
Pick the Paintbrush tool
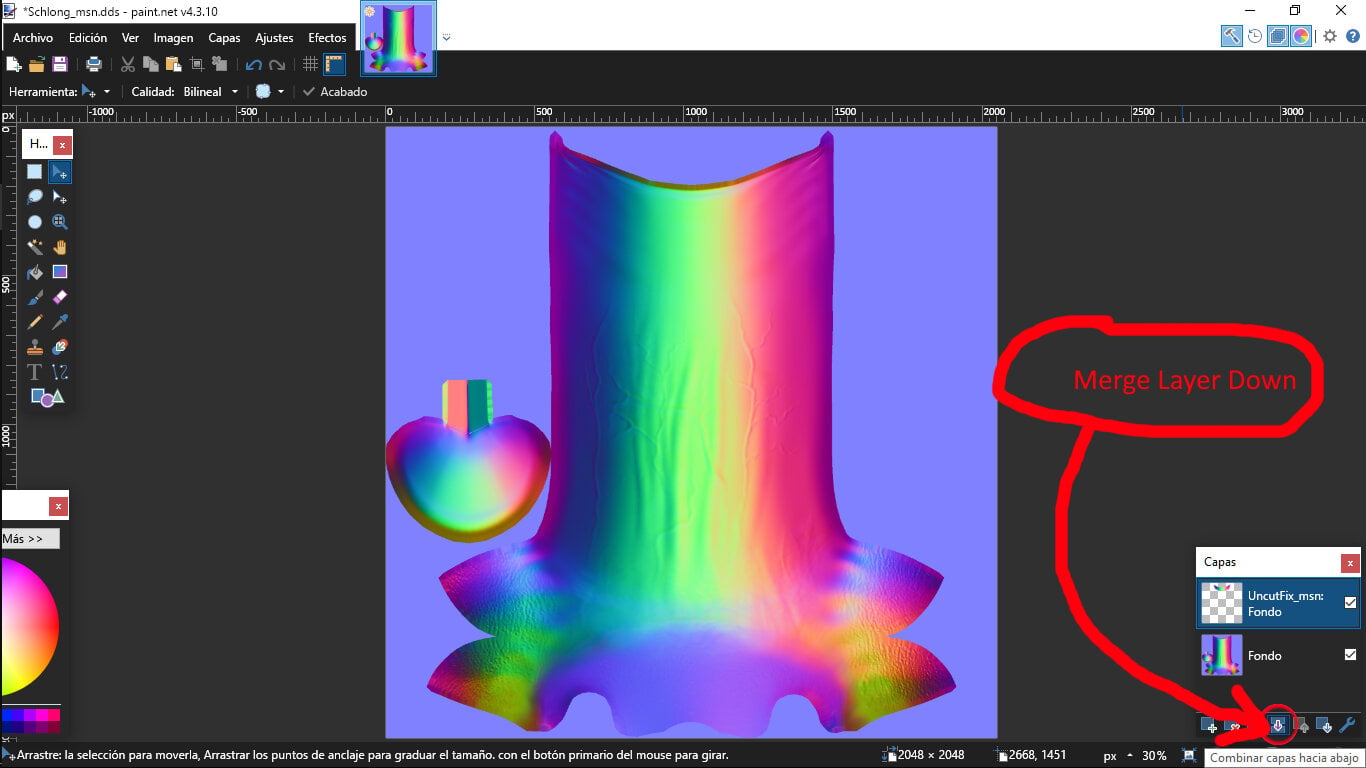click(35, 297)
